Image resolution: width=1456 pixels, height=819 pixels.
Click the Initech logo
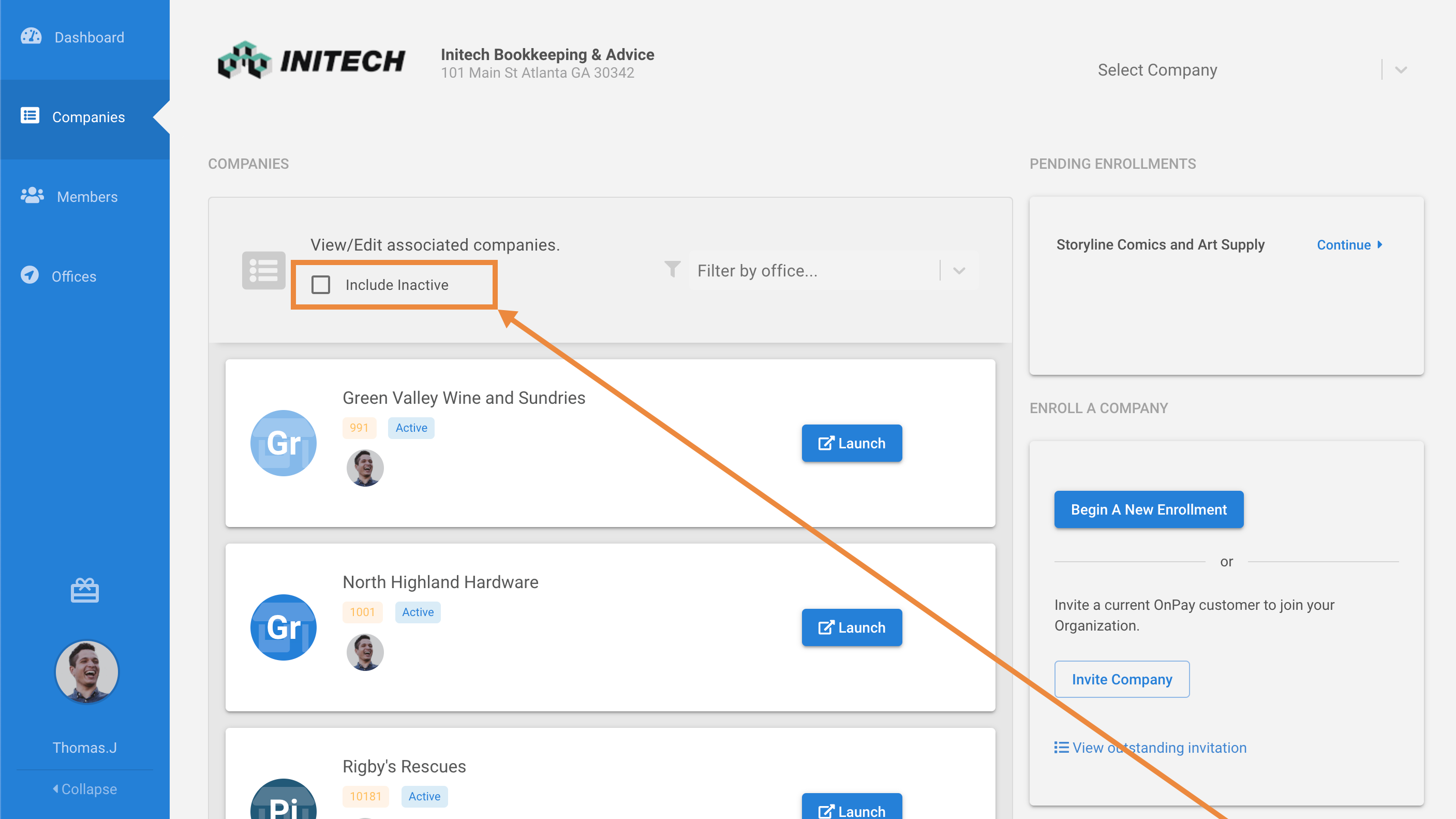(312, 60)
